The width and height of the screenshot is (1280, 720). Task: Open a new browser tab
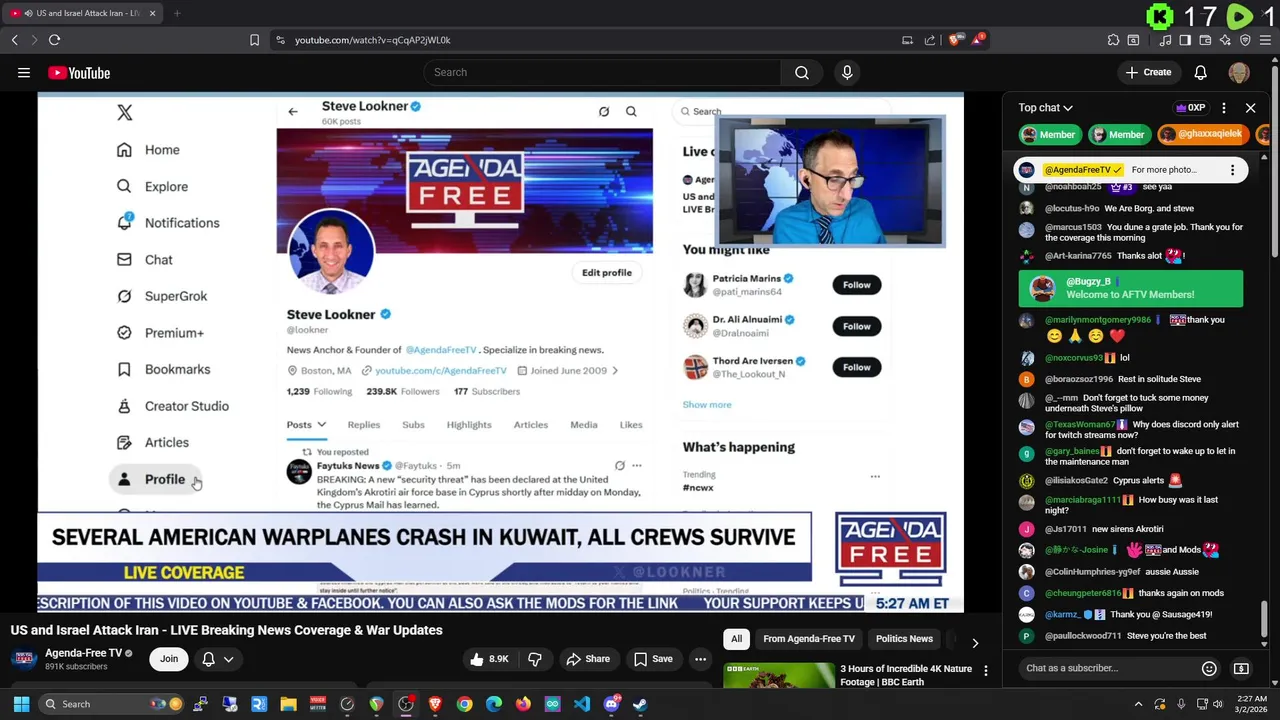(177, 13)
